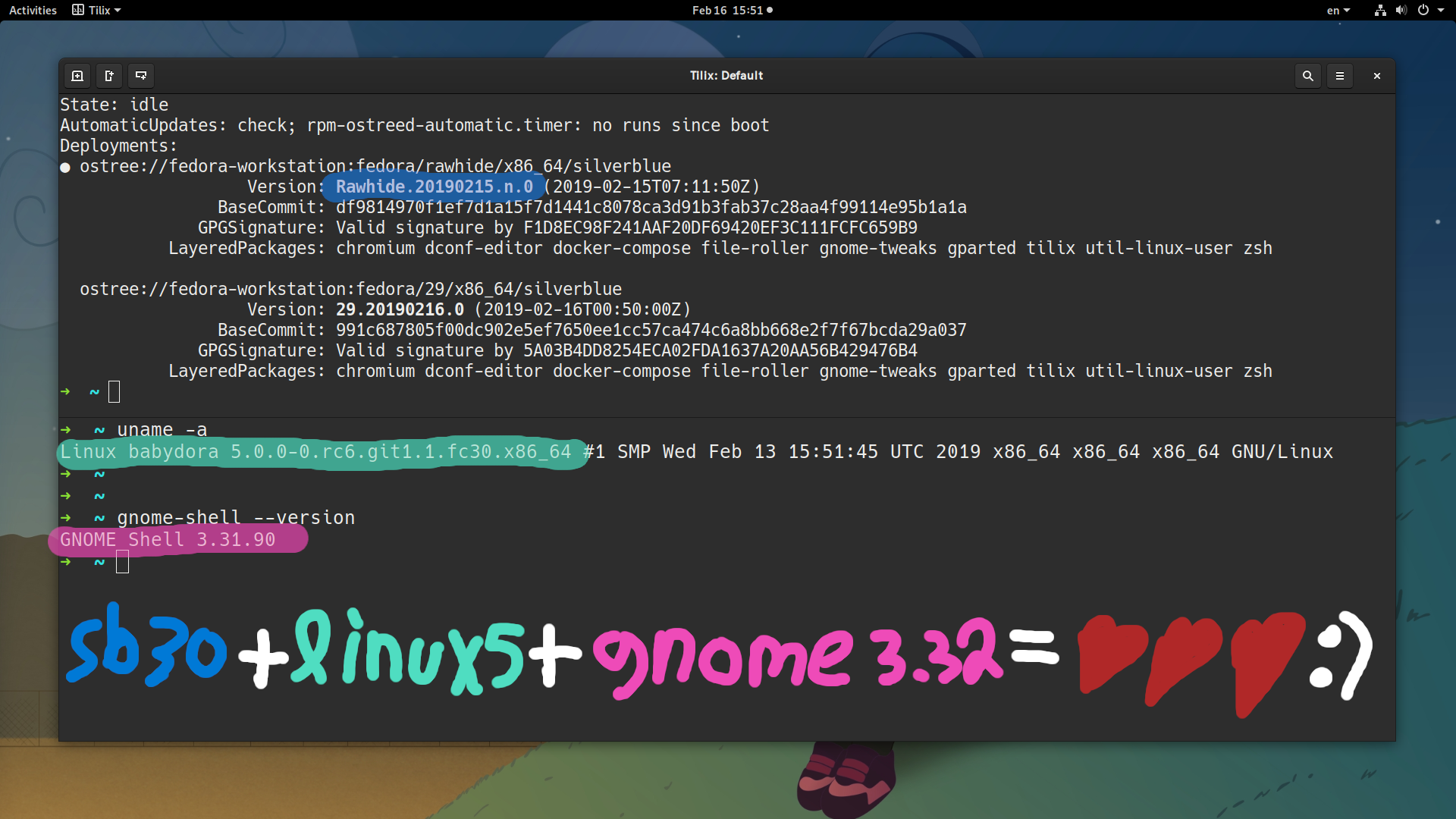
Task: Click GPG signature ending 'FCFC659B9'
Action: [x=720, y=227]
